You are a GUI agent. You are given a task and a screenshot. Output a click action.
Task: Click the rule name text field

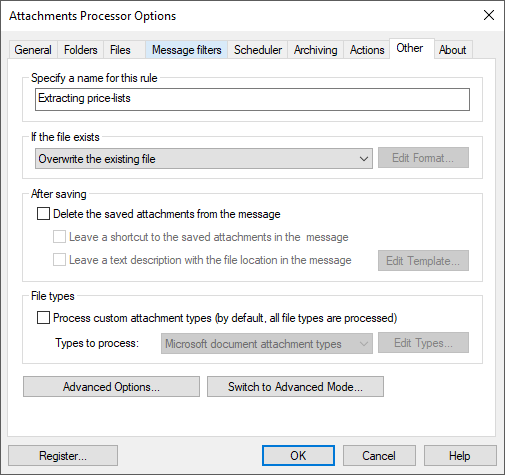coord(252,99)
